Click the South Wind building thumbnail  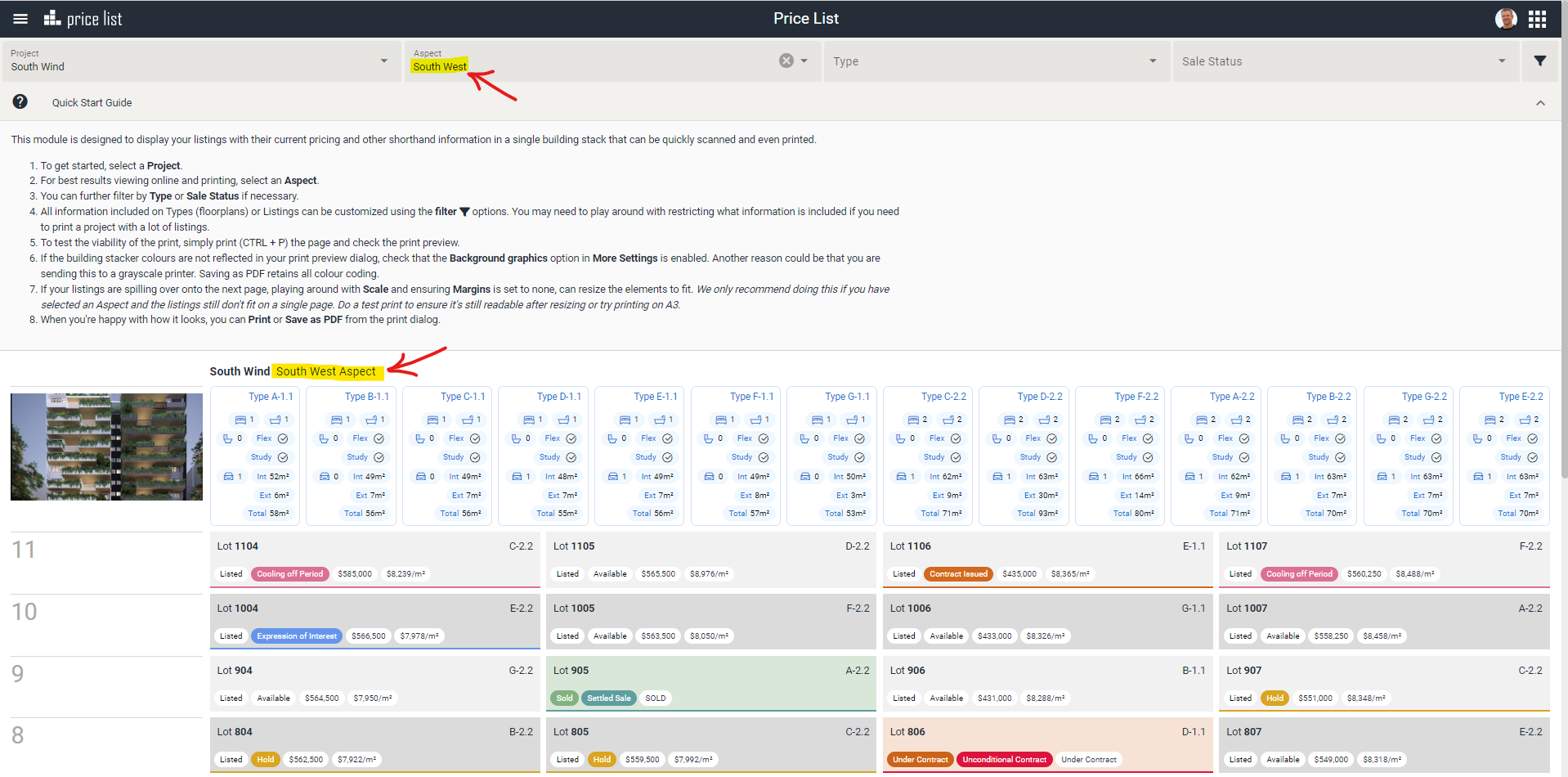(106, 447)
